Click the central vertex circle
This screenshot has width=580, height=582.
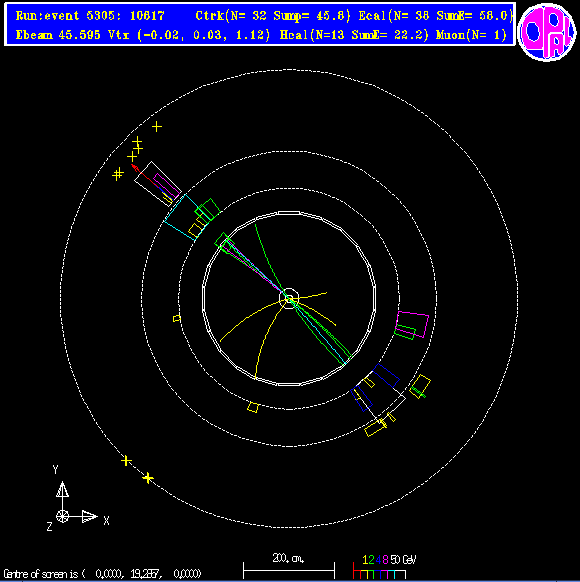(x=289, y=298)
